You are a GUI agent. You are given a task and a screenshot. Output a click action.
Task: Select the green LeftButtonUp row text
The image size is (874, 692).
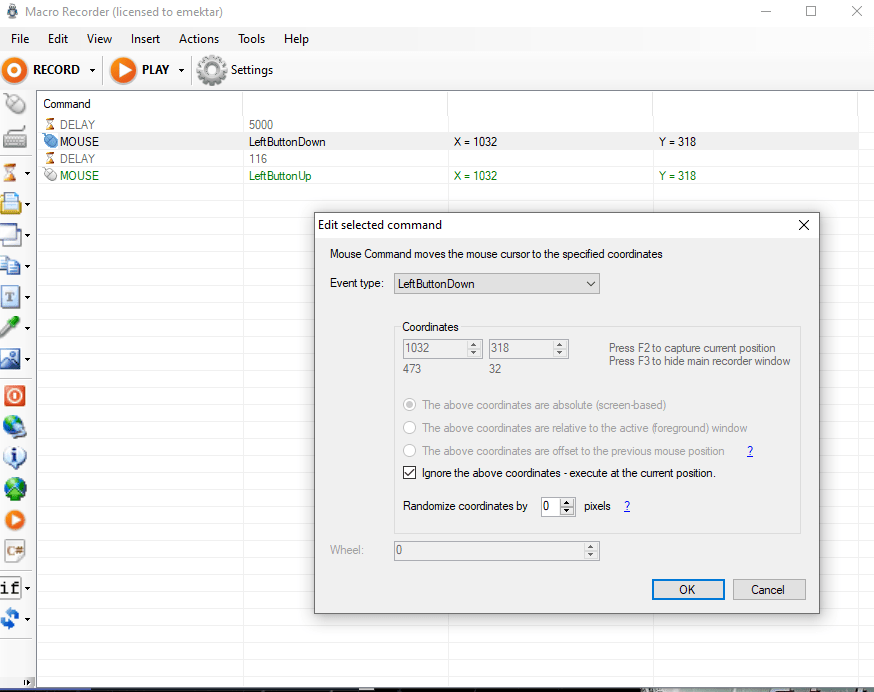click(x=280, y=176)
